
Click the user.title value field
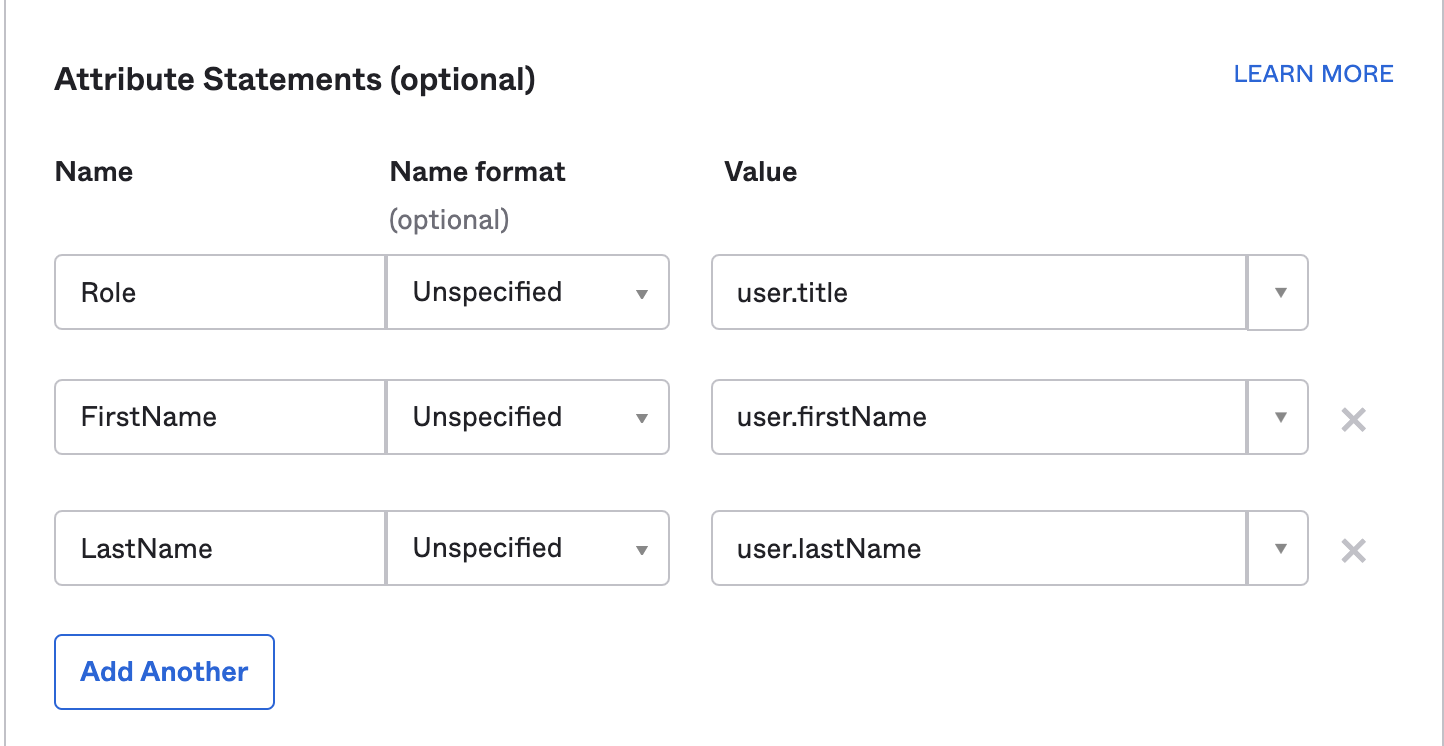[978, 293]
